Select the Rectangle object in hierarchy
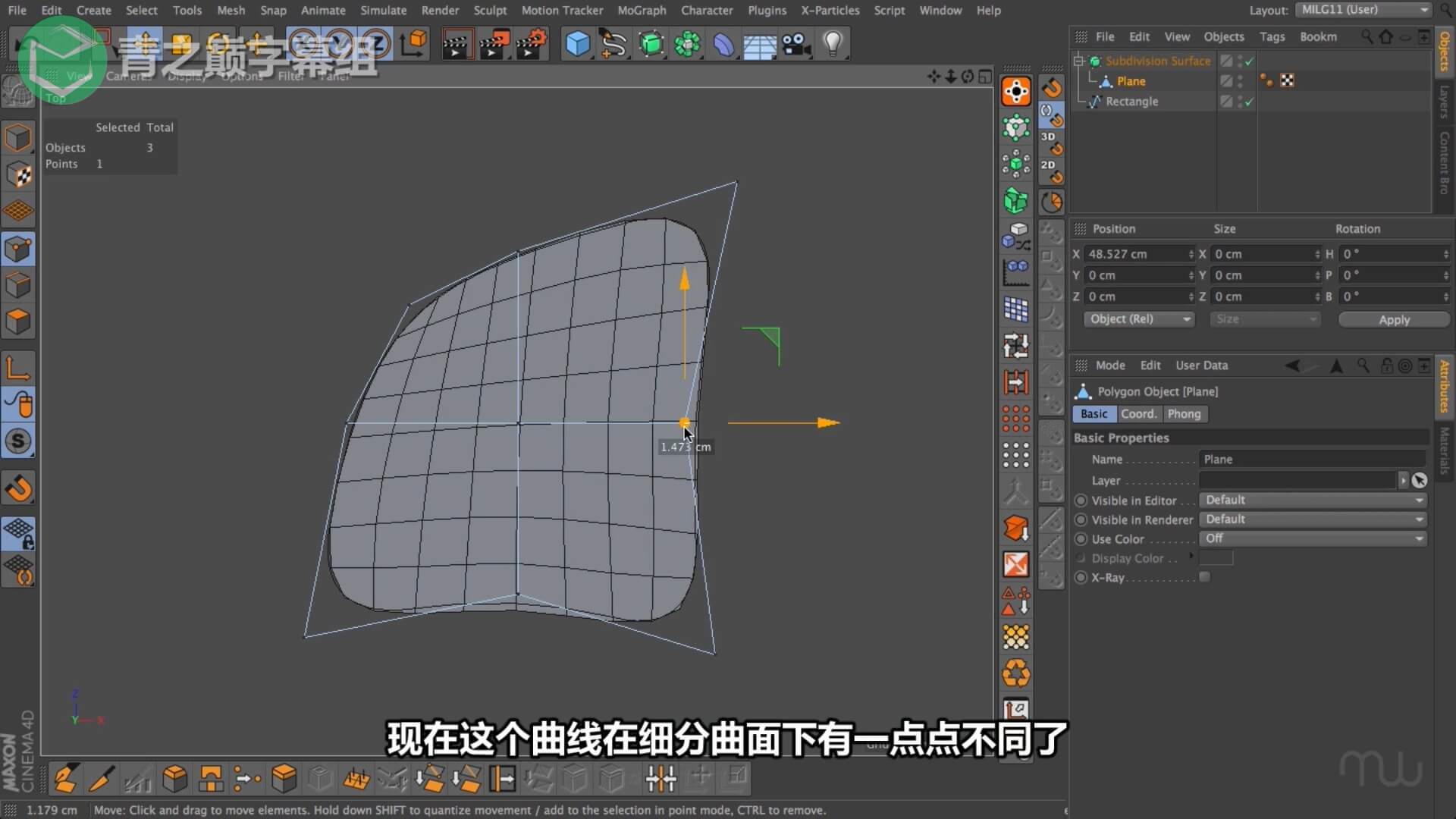The height and width of the screenshot is (819, 1456). point(1131,102)
